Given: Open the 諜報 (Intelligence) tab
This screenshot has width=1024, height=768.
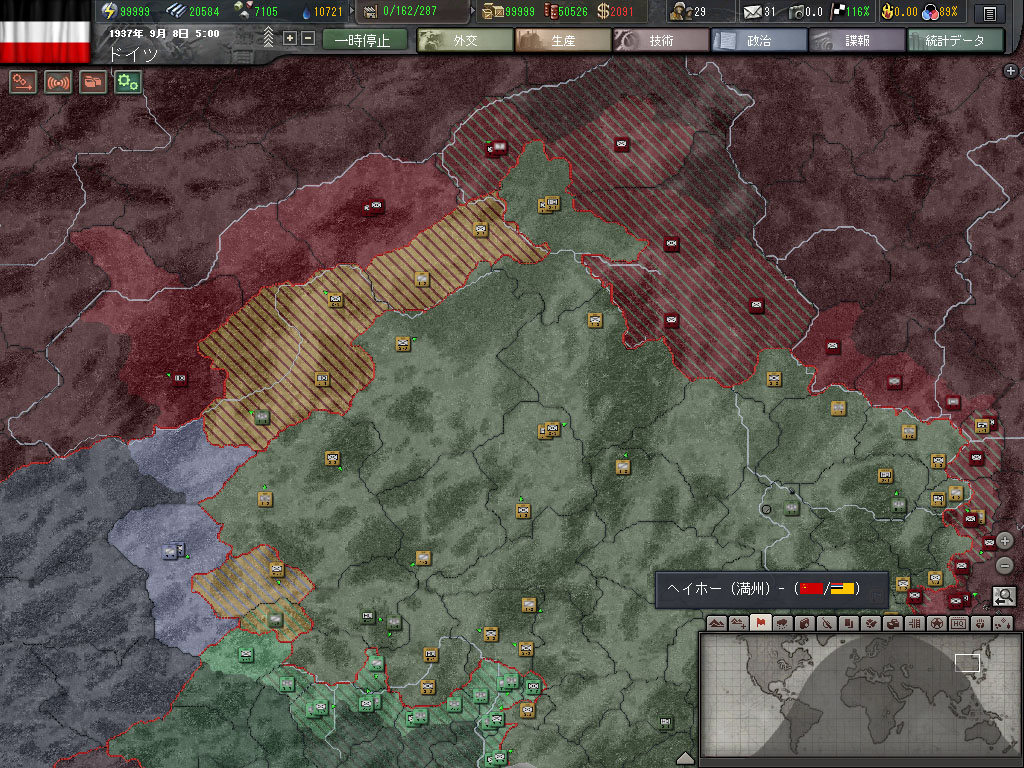Looking at the screenshot, I should tap(857, 40).
